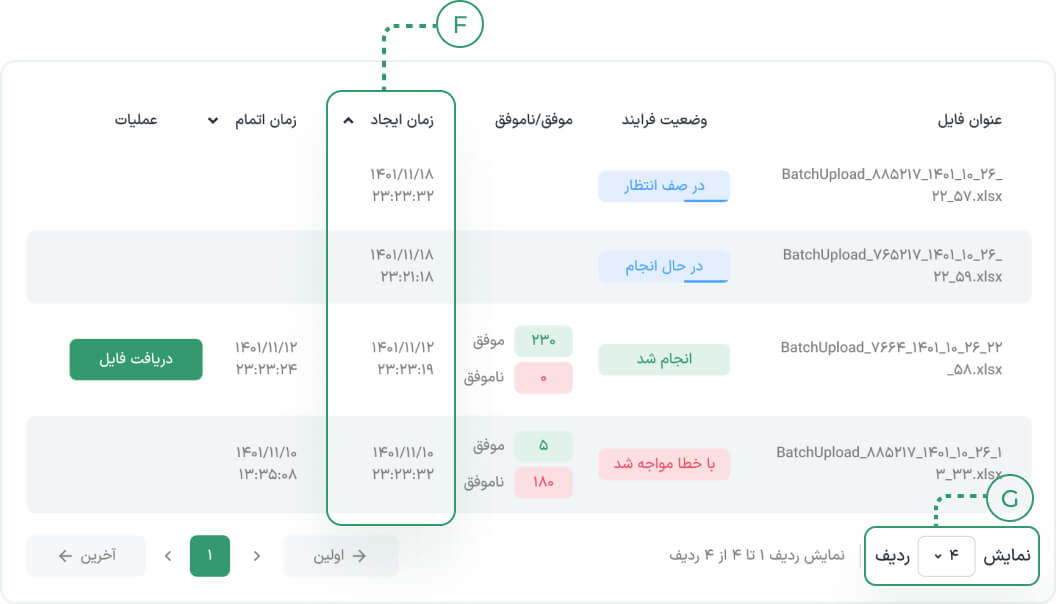This screenshot has height=604, width=1056.
Task: Click the وضعیت فرایند column header
Action: (664, 120)
